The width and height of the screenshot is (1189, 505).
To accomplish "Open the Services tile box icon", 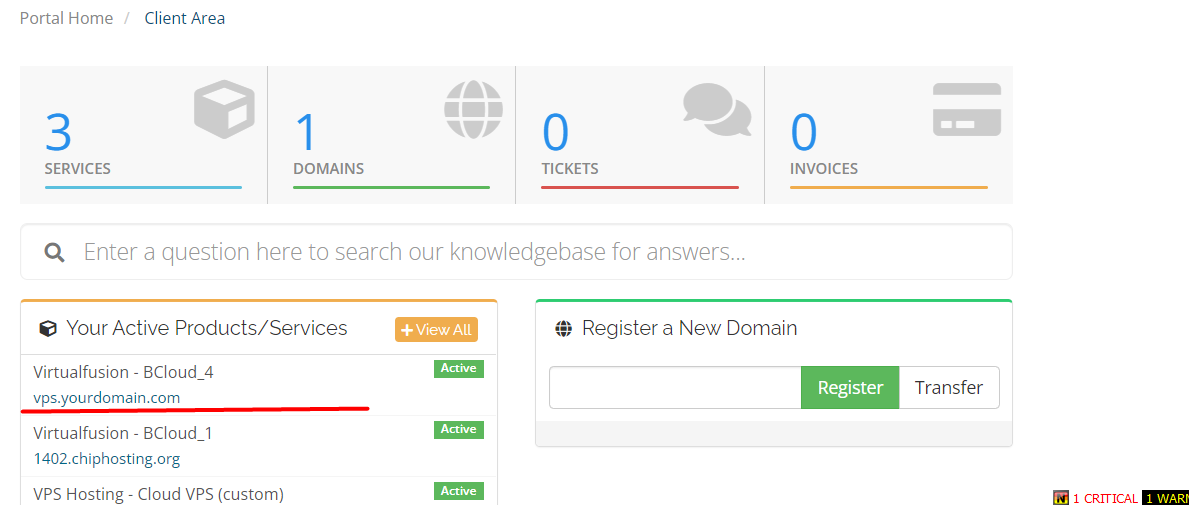I will pyautogui.click(x=224, y=109).
